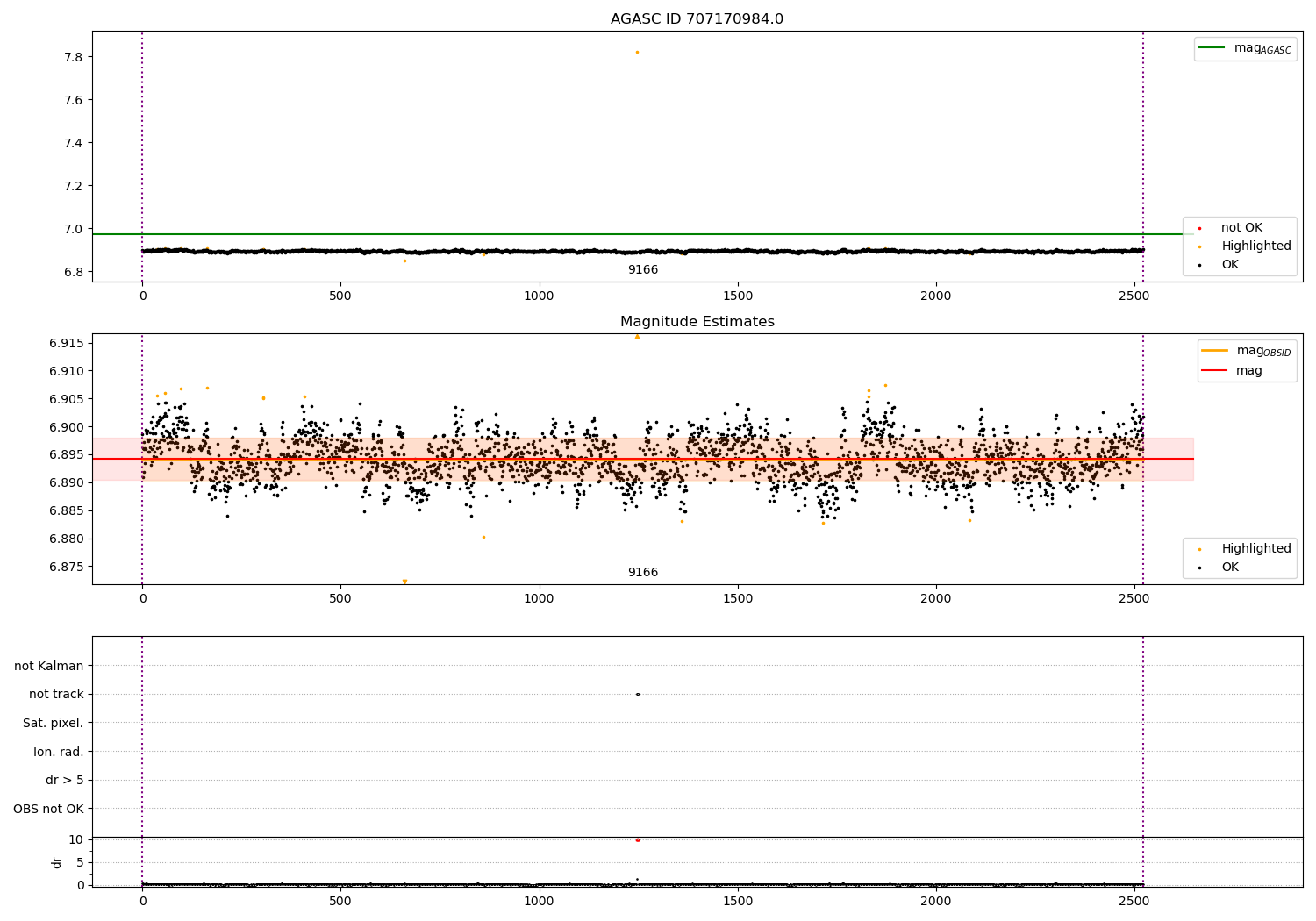Click the 6.905 y-axis tick label
The height and width of the screenshot is (921, 1316).
click(x=66, y=399)
